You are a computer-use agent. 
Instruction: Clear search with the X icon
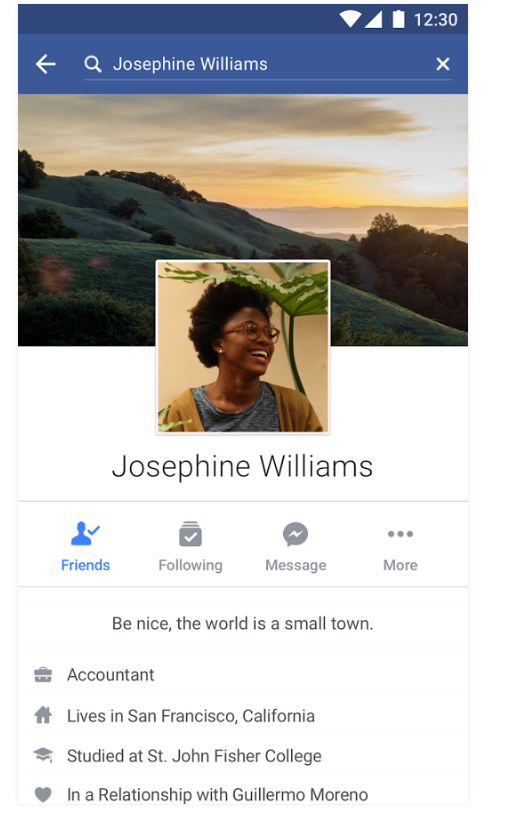tap(443, 64)
